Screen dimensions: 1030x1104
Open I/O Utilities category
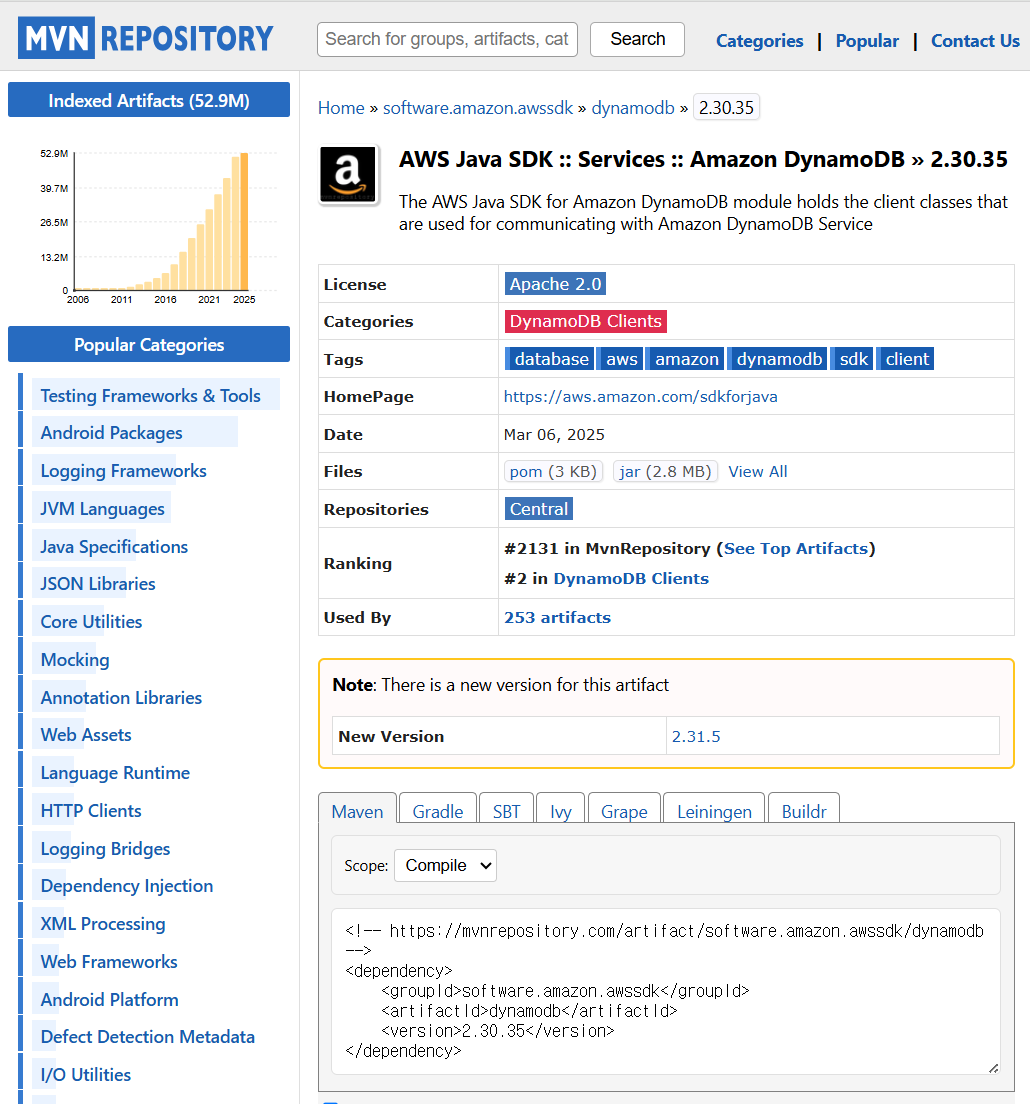point(86,1075)
